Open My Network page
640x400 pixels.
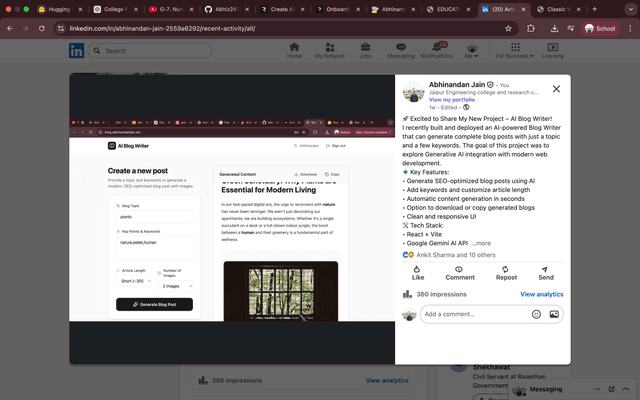(330, 51)
